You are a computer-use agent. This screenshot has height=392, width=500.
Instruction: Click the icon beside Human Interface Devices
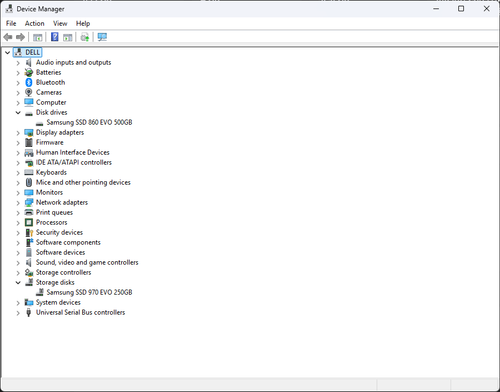(29, 153)
